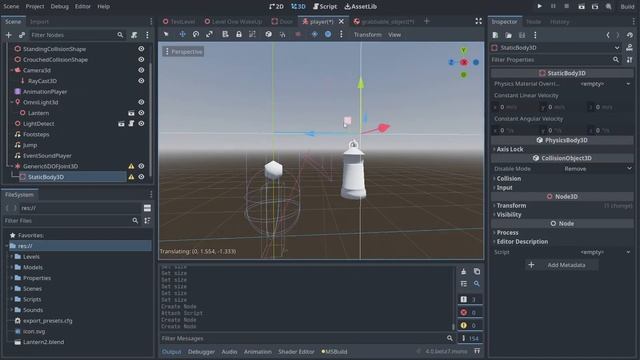Open the viewport Transform menu

tap(367, 35)
